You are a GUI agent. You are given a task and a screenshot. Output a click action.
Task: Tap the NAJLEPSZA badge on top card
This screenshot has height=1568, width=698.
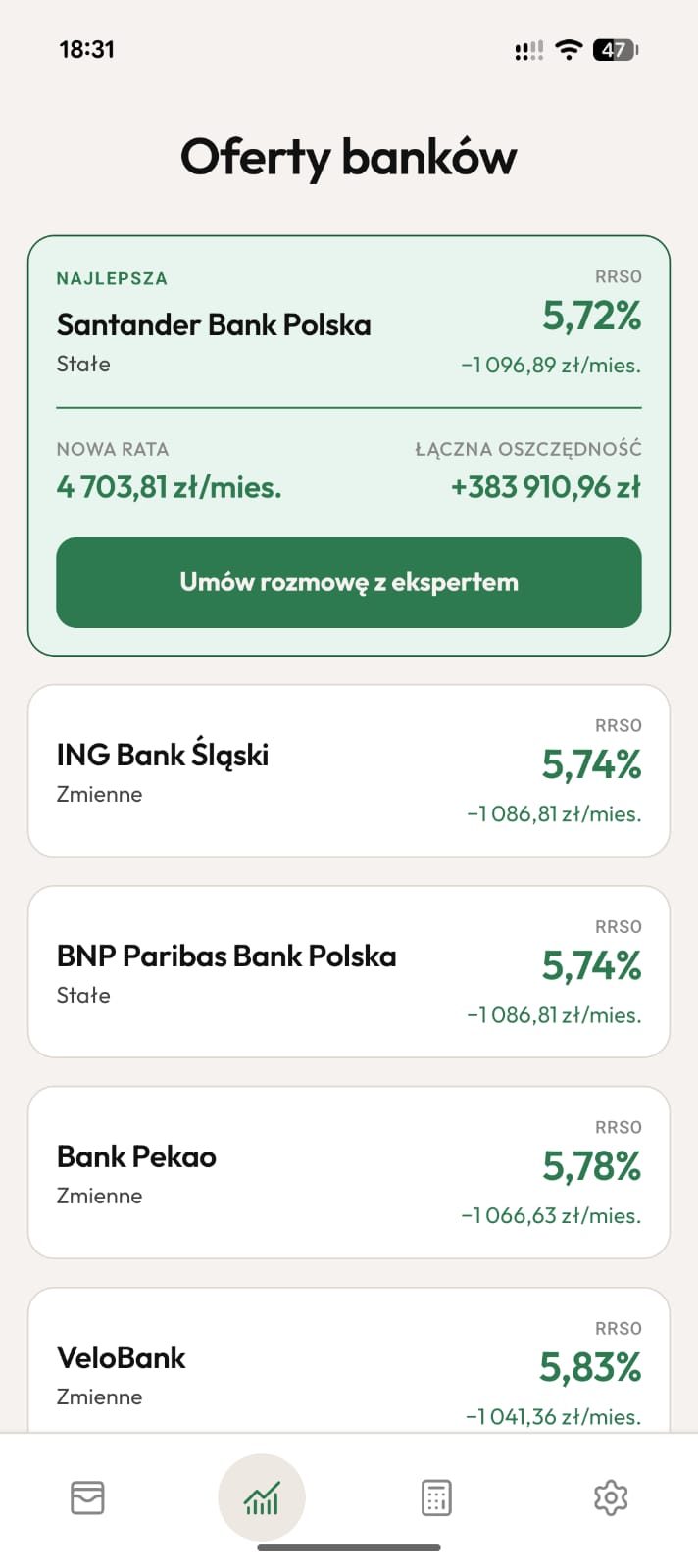[x=112, y=278]
